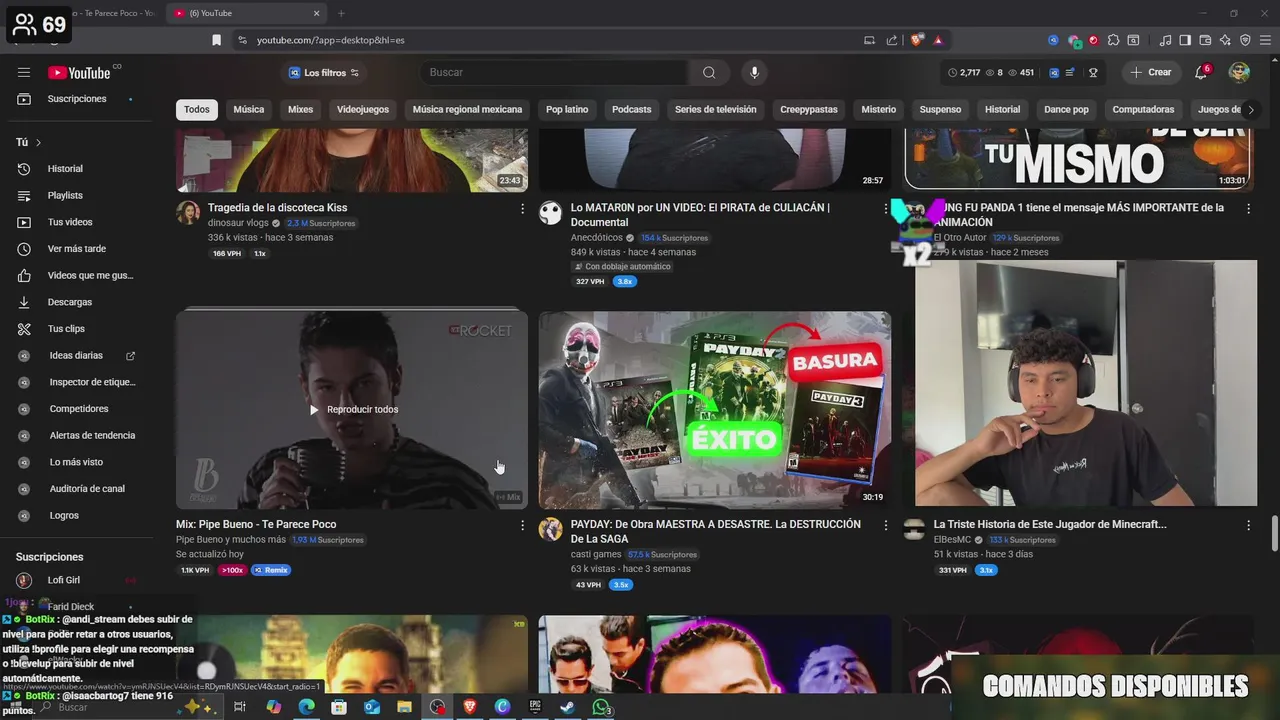
Task: Open the notifications bell
Action: pos(1201,72)
